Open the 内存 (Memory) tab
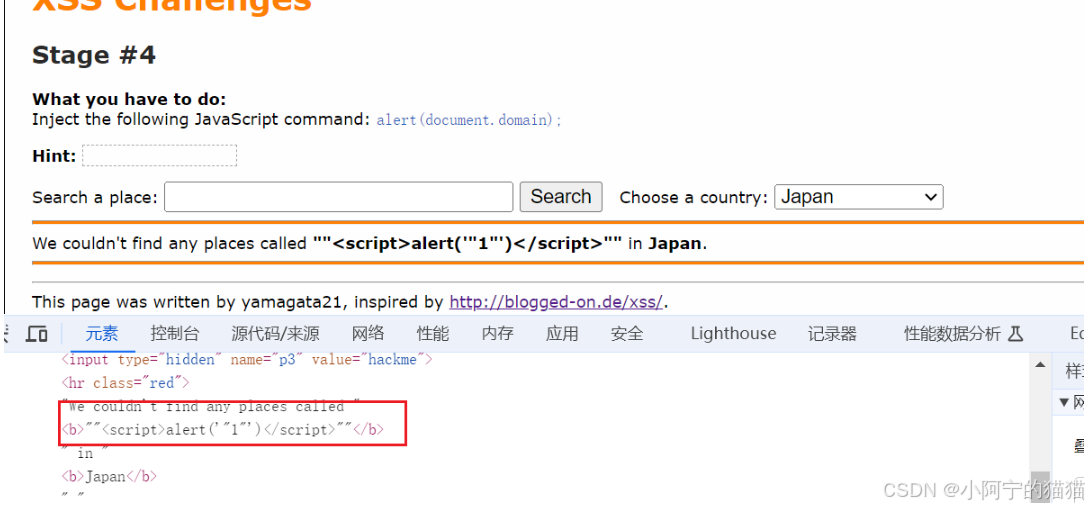 pyautogui.click(x=497, y=334)
